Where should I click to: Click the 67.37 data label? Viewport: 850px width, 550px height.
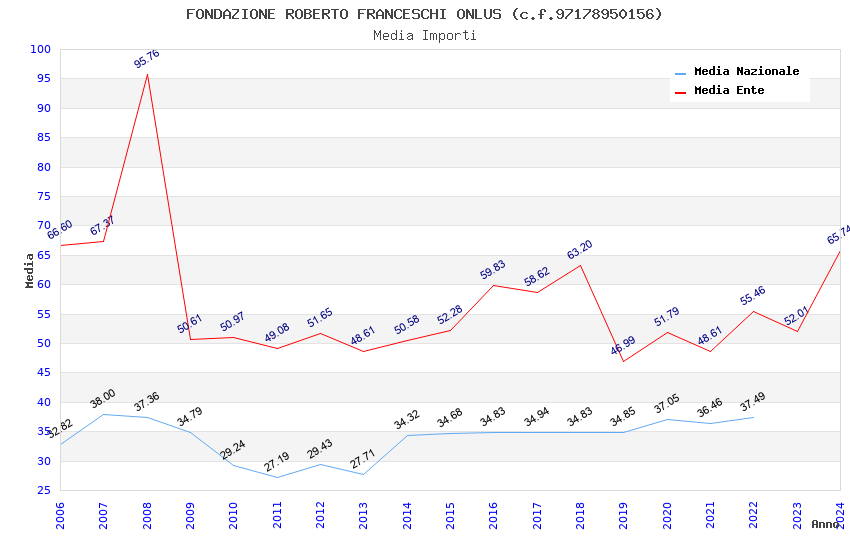tap(102, 226)
